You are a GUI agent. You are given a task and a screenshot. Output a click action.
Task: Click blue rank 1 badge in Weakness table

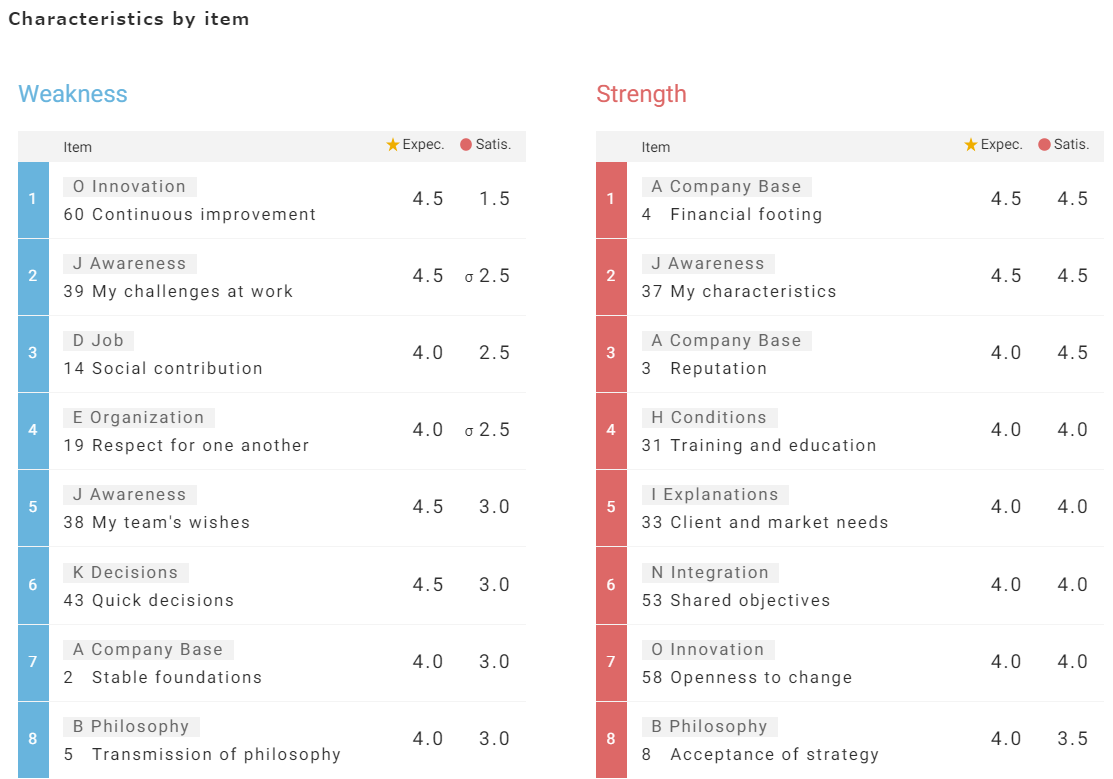click(33, 199)
